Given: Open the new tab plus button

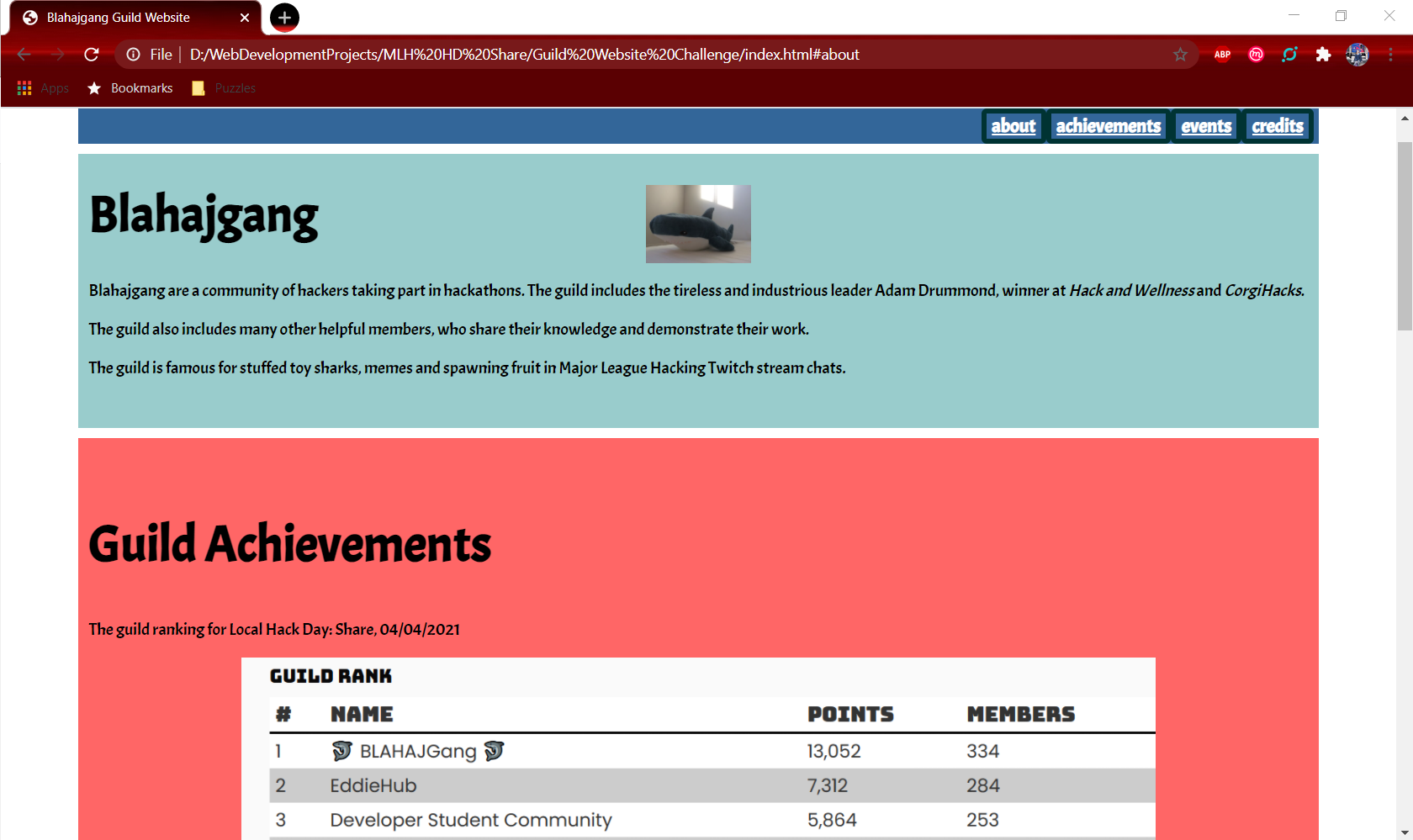Looking at the screenshot, I should pyautogui.click(x=284, y=18).
